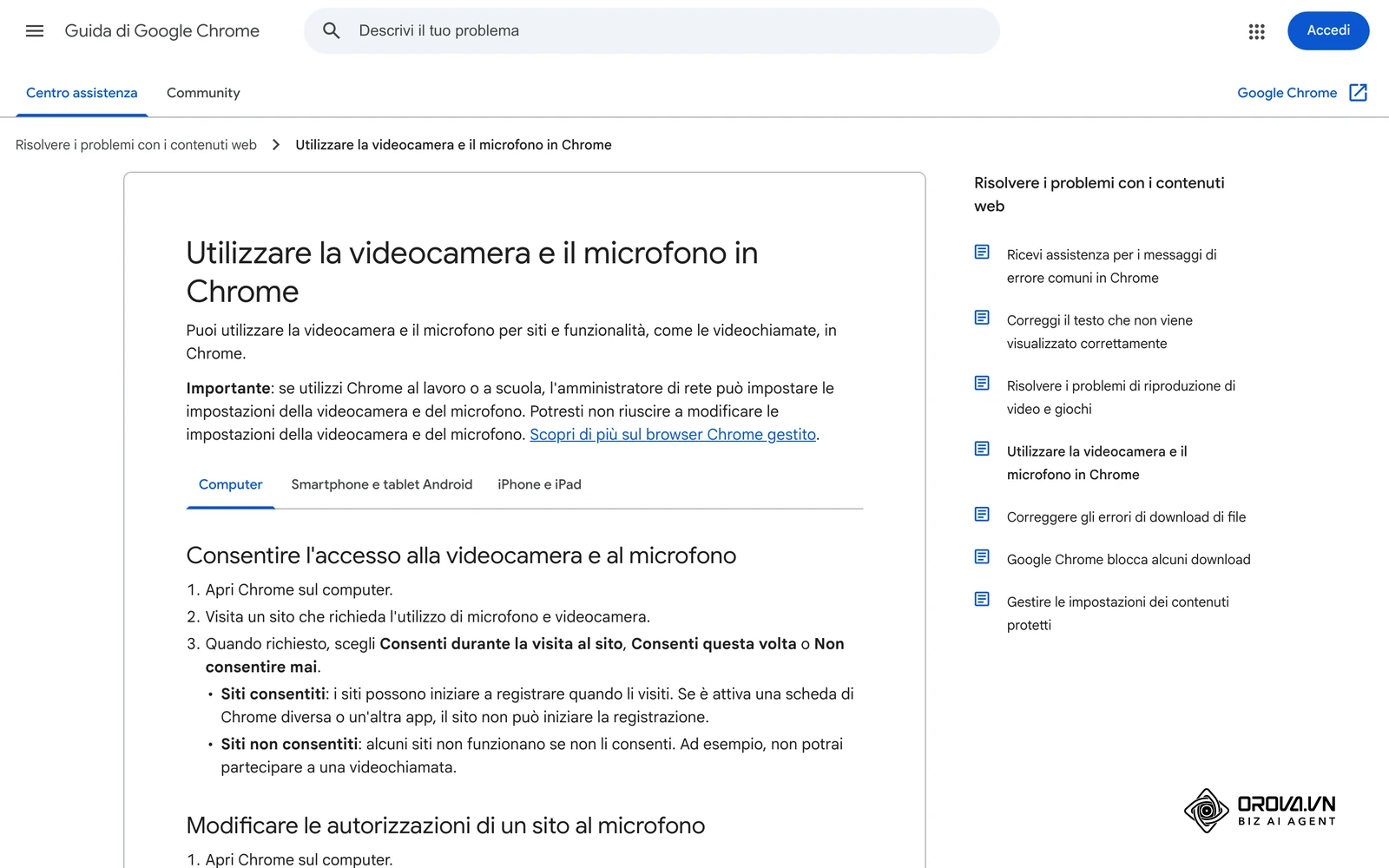
Task: Switch to the Community tab
Action: click(203, 93)
